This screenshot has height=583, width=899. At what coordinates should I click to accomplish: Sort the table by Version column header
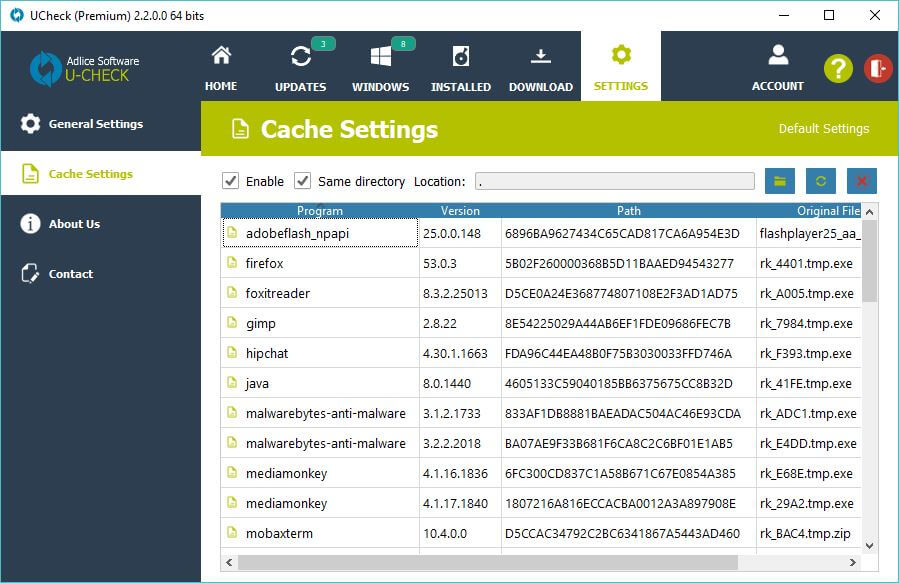click(x=460, y=211)
